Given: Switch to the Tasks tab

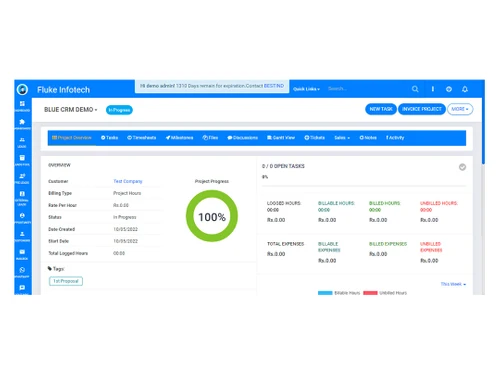Looking at the screenshot, I should [x=109, y=138].
